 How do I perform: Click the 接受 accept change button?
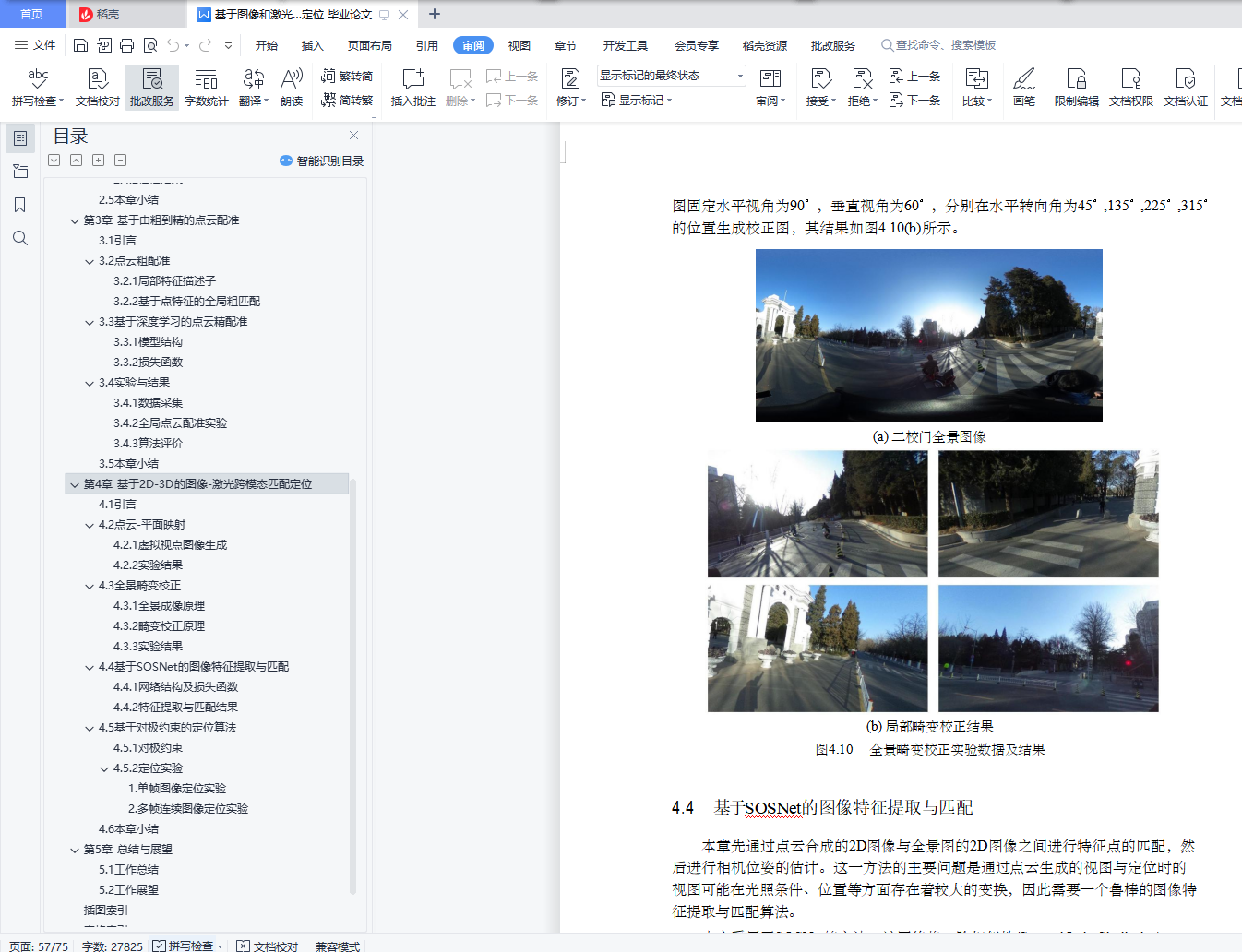point(821,88)
